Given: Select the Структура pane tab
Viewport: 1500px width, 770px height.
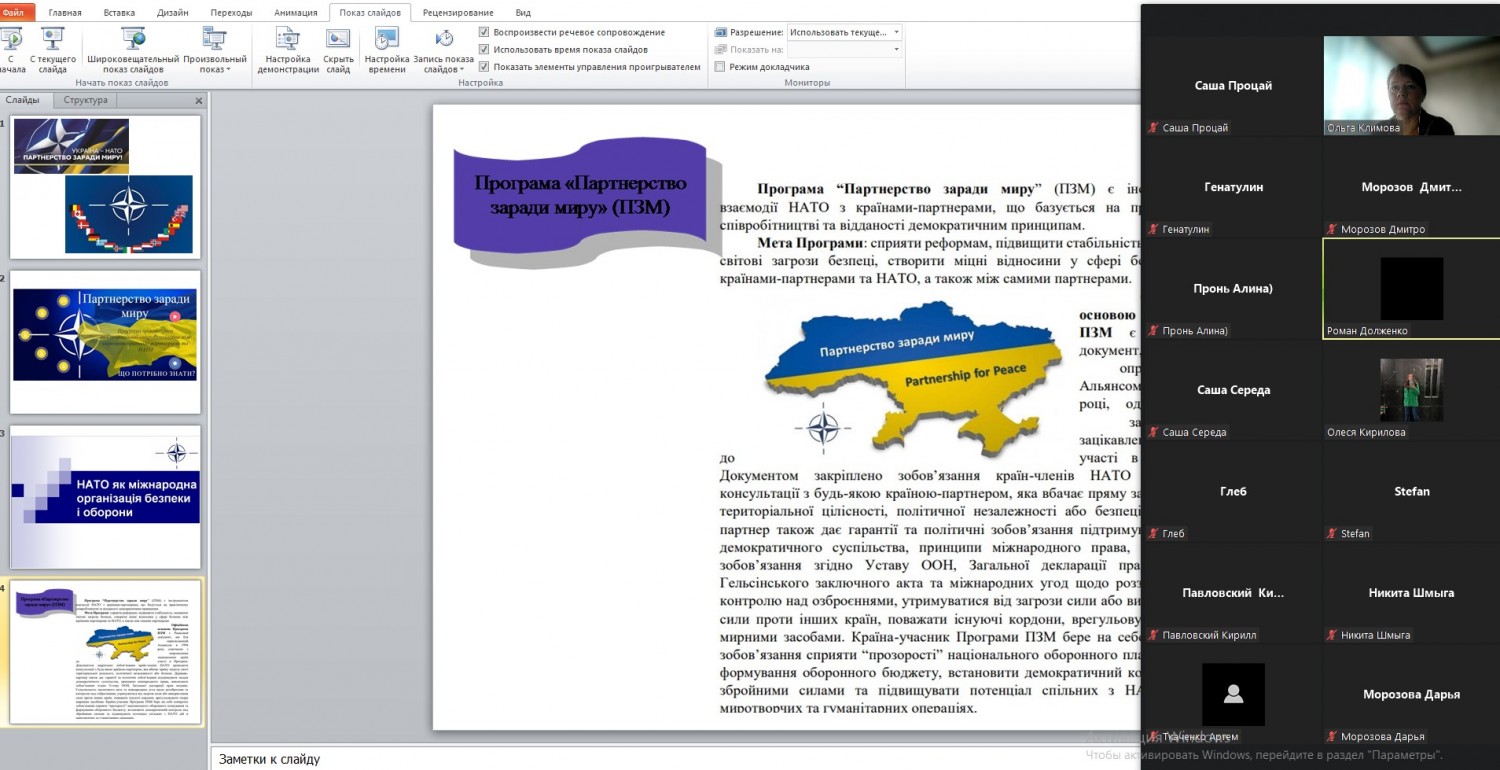Looking at the screenshot, I should tap(85, 100).
